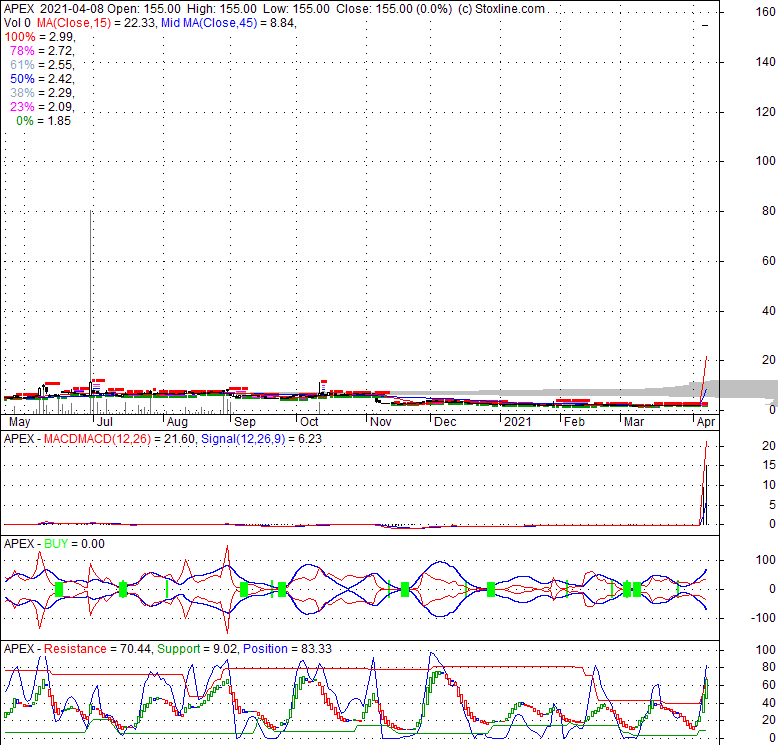The width and height of the screenshot is (780, 745).
Task: Click the Nov label on the time axis
Action: 381,422
